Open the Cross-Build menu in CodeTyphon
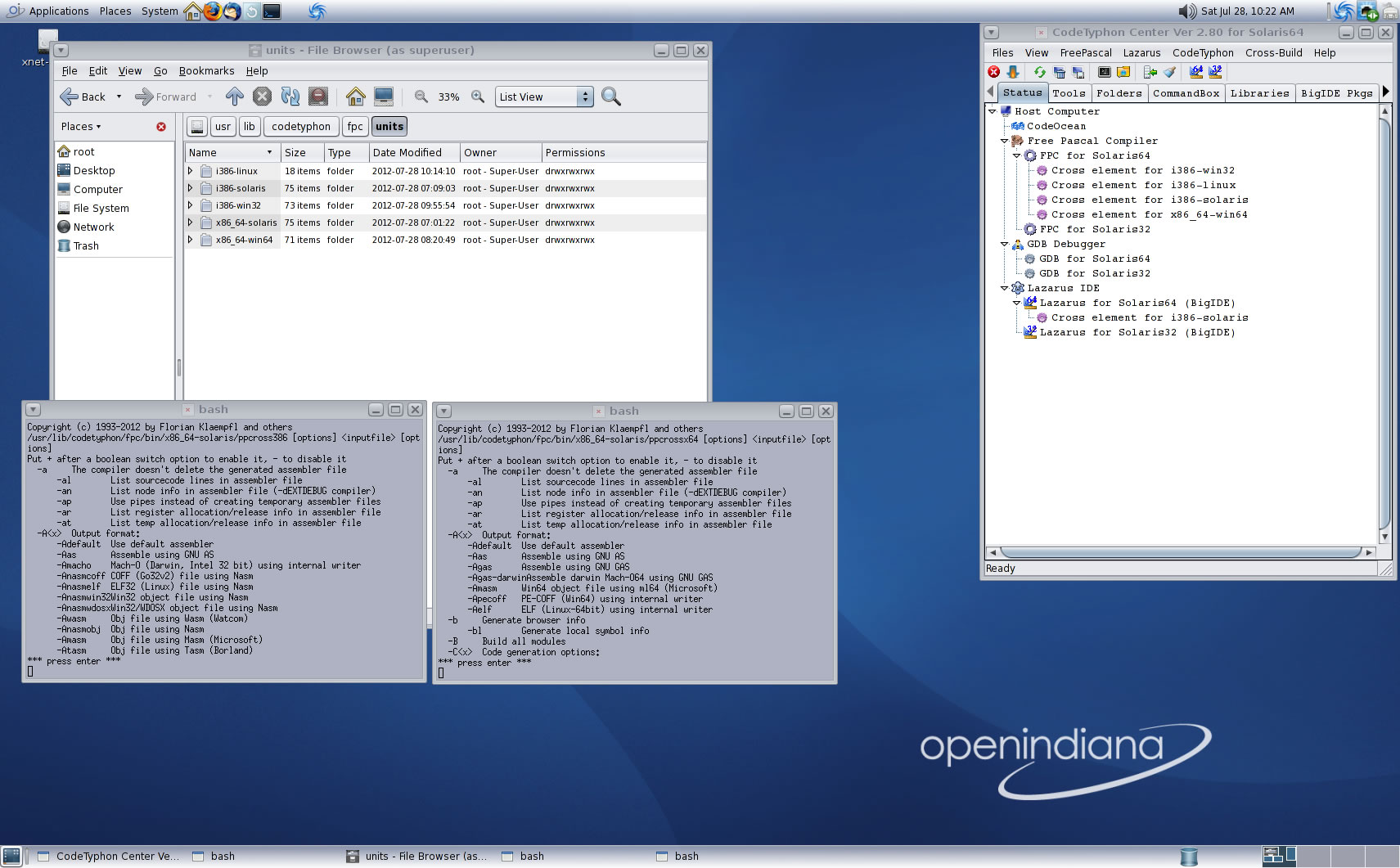The width and height of the screenshot is (1400, 868). 1273,53
